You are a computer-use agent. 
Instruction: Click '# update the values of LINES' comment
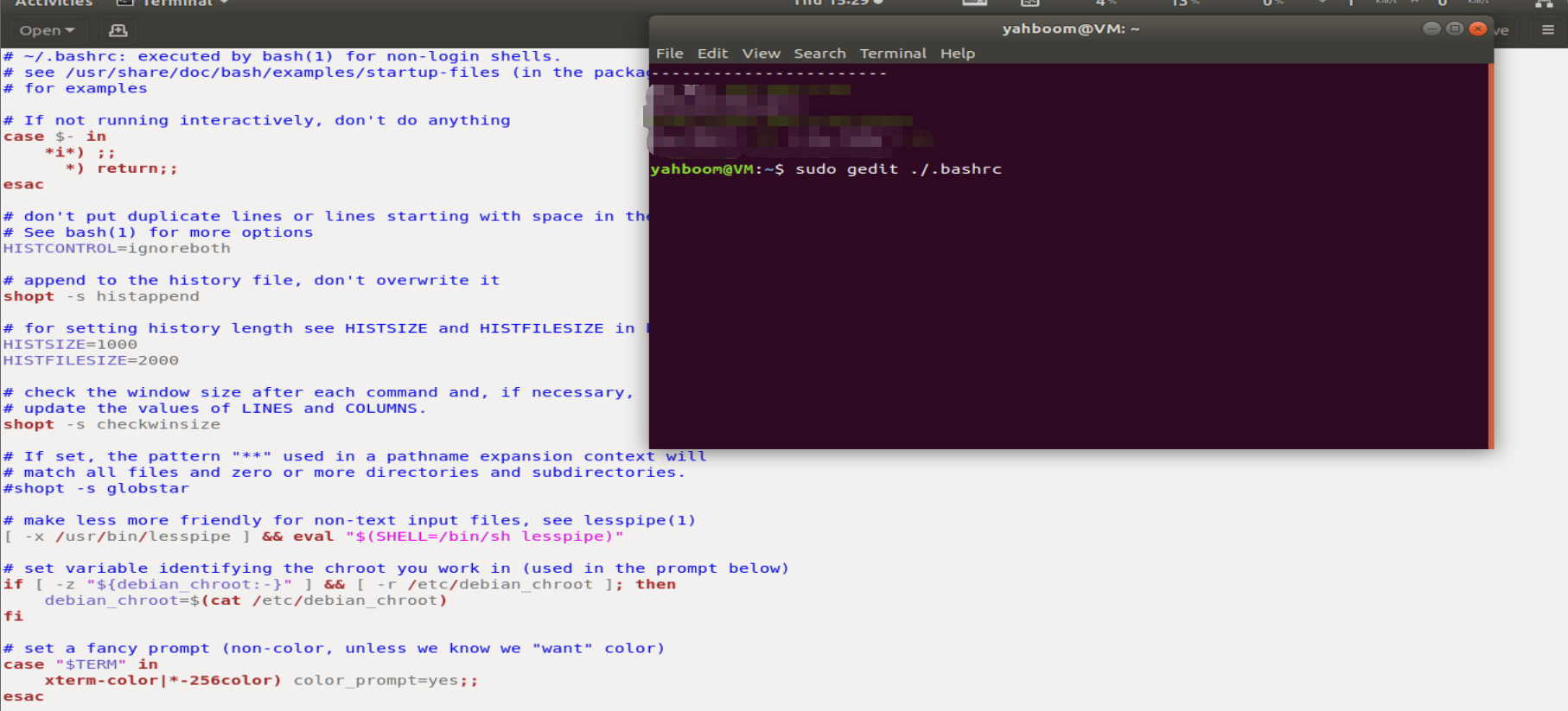click(x=215, y=409)
